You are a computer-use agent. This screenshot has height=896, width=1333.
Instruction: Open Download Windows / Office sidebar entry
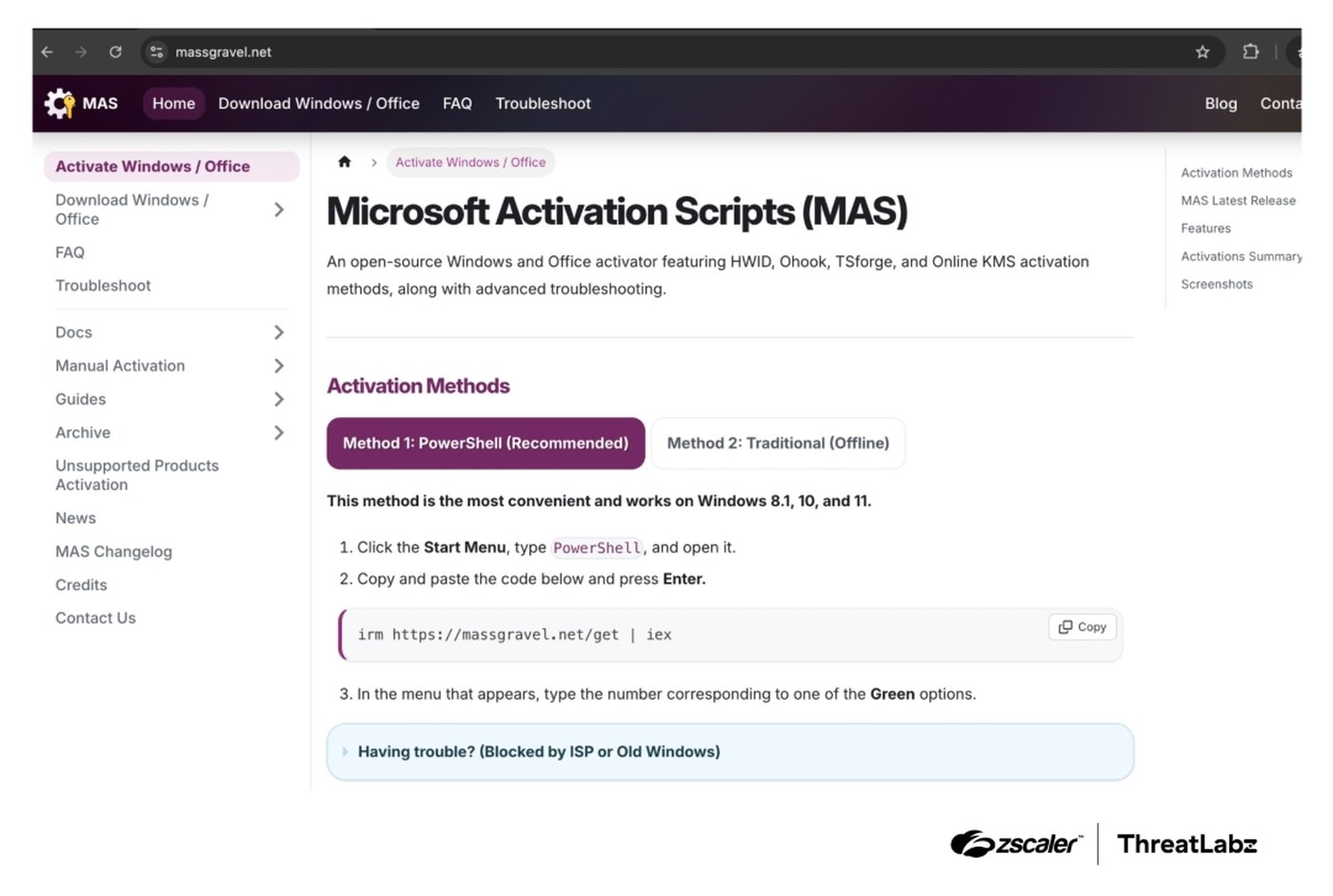[131, 209]
